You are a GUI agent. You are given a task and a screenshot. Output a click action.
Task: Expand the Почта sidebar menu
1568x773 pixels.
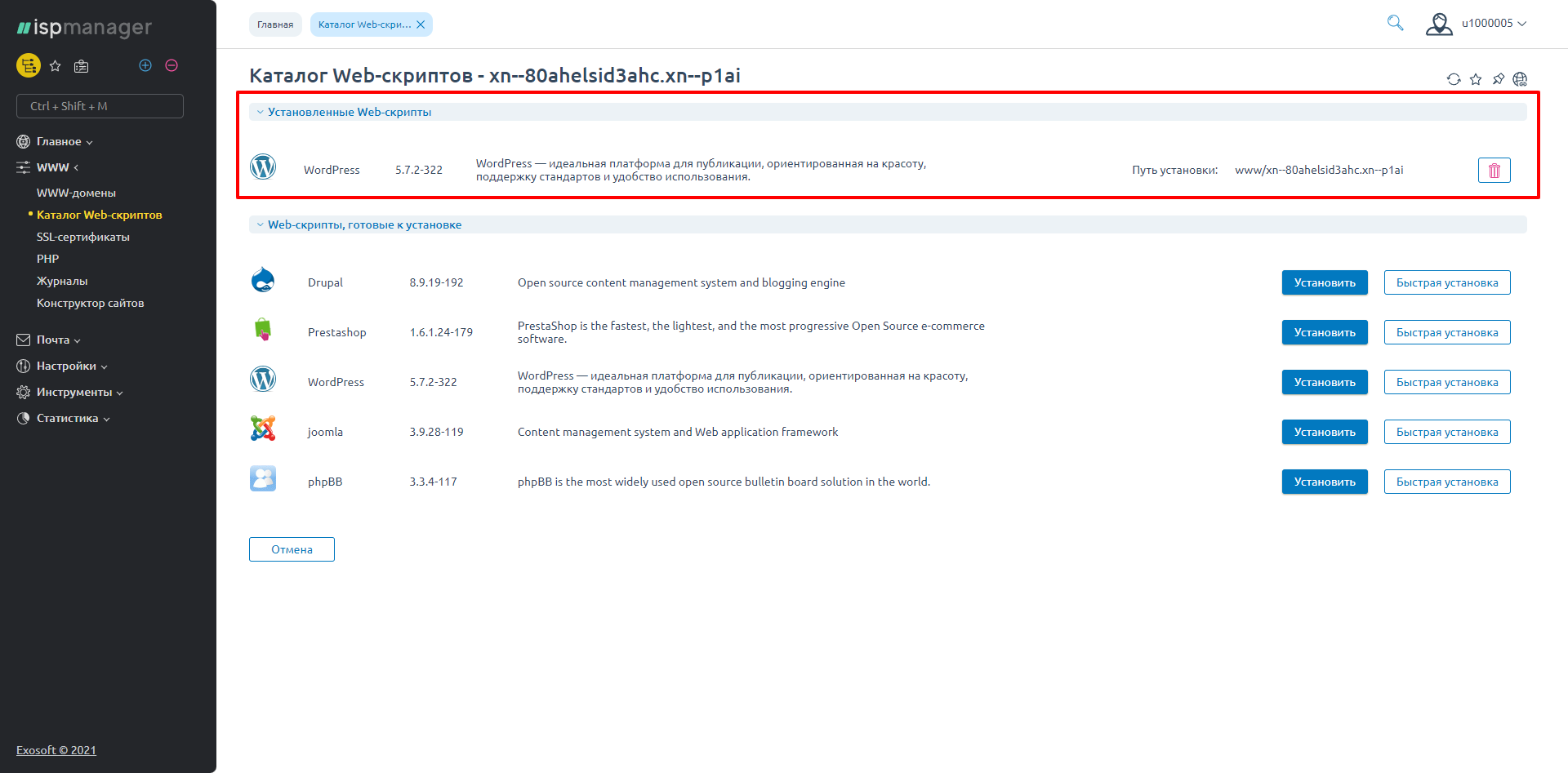[x=58, y=340]
